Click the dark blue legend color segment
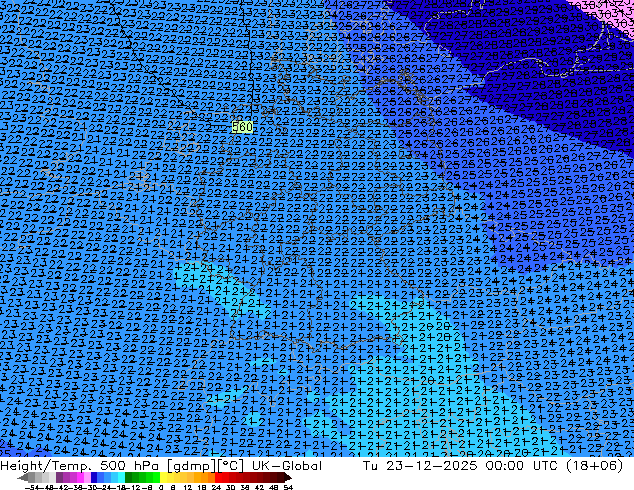Viewport: 634px width, 490px height. pos(94,477)
